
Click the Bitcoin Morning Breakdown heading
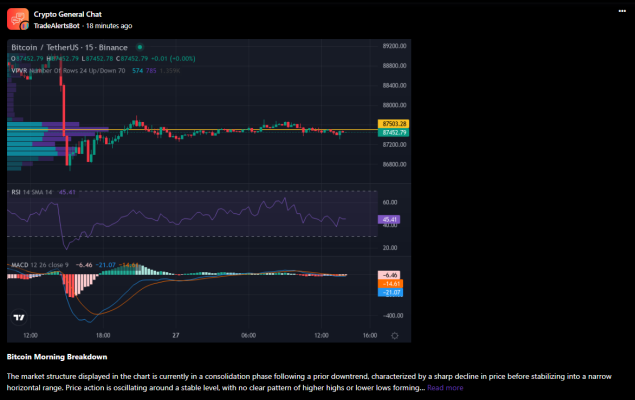click(x=57, y=357)
